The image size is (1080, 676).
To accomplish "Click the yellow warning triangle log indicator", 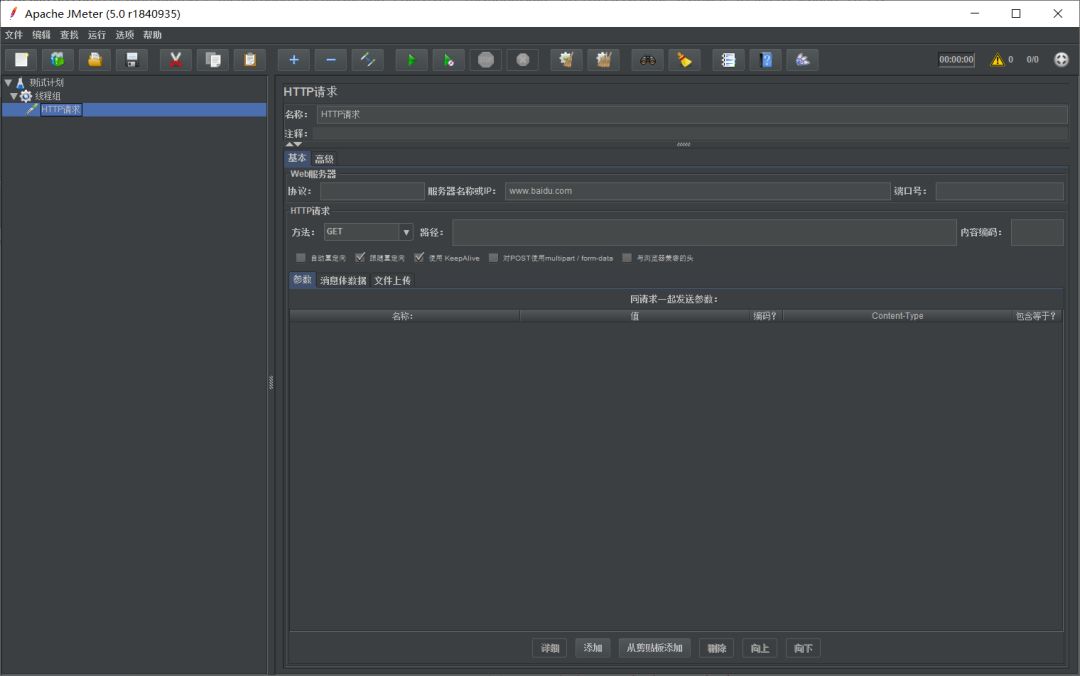I will pyautogui.click(x=997, y=60).
